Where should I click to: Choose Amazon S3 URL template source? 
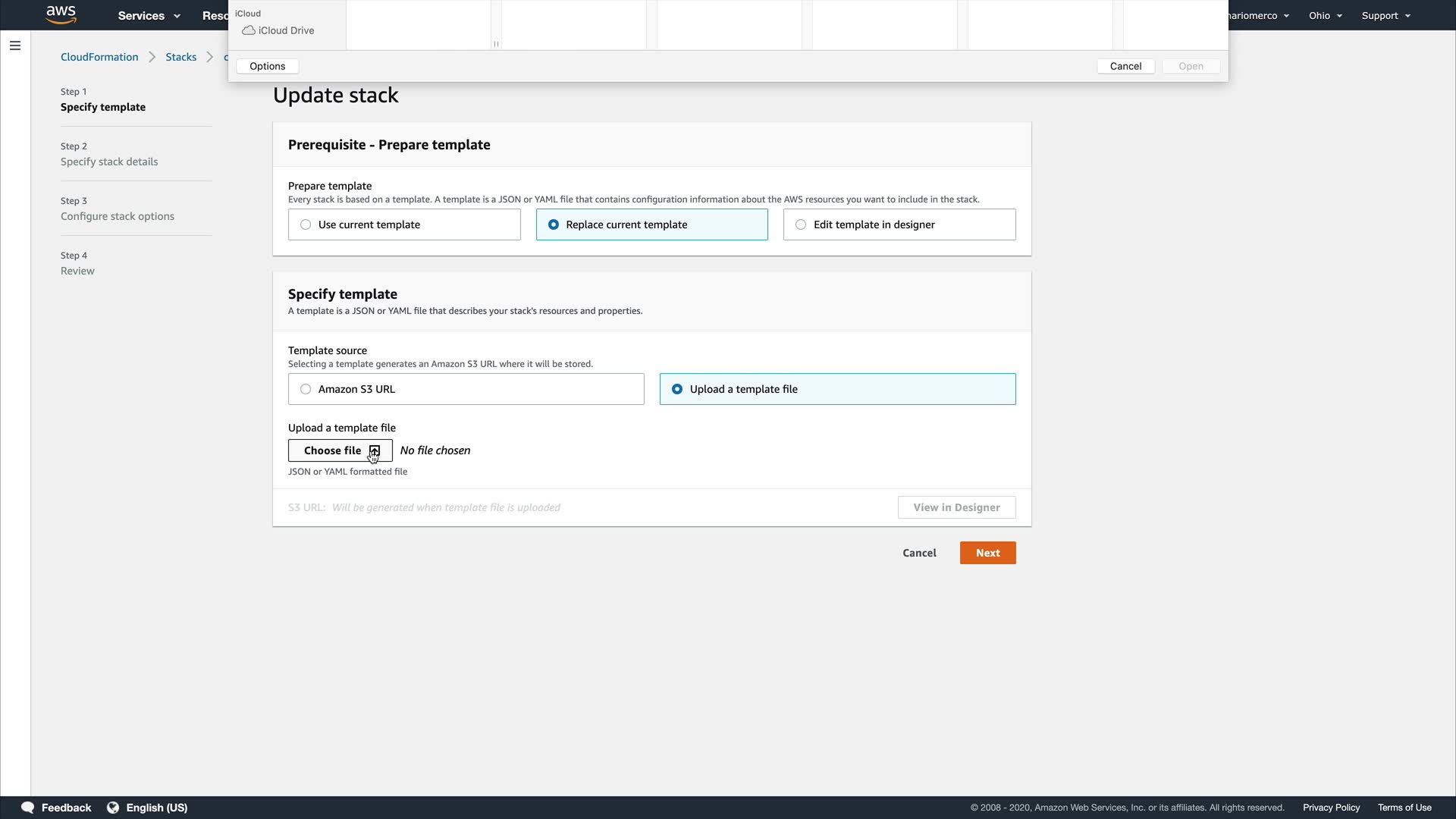[306, 389]
